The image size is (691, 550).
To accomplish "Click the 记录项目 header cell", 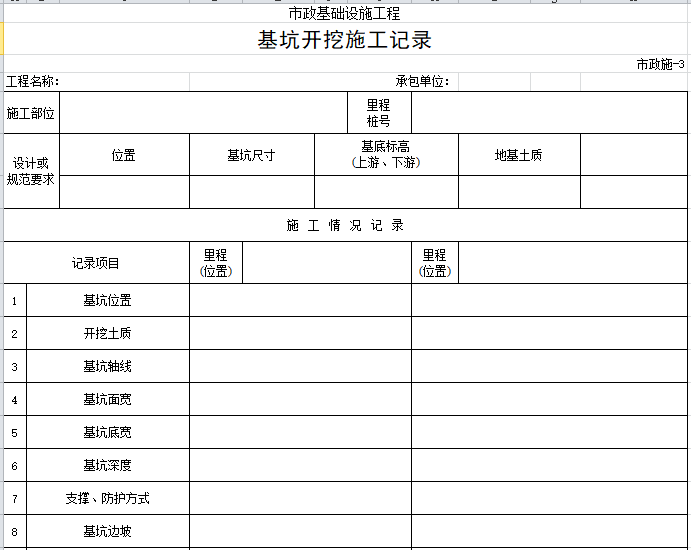I will (x=96, y=263).
